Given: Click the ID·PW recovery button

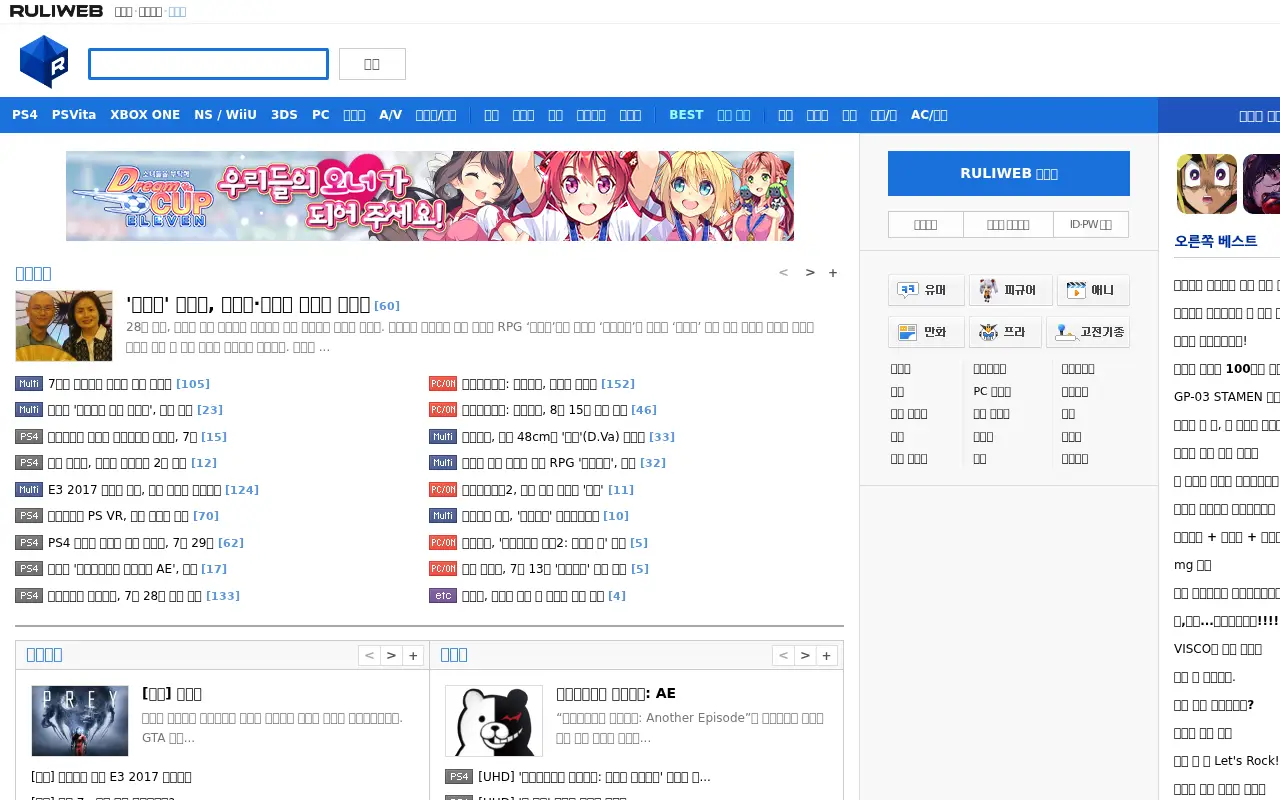Looking at the screenshot, I should [x=1091, y=225].
